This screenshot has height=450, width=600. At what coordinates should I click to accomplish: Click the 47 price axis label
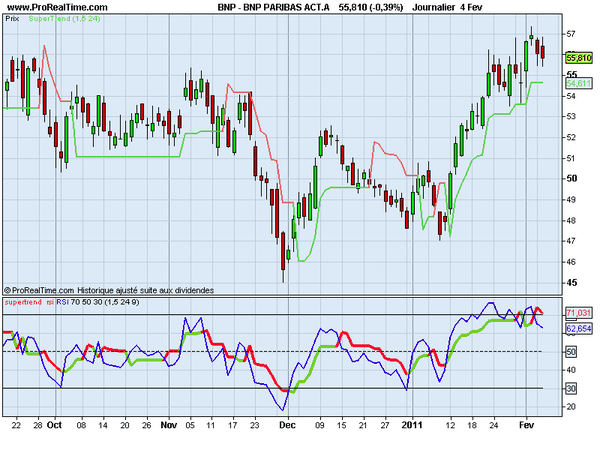coord(571,241)
